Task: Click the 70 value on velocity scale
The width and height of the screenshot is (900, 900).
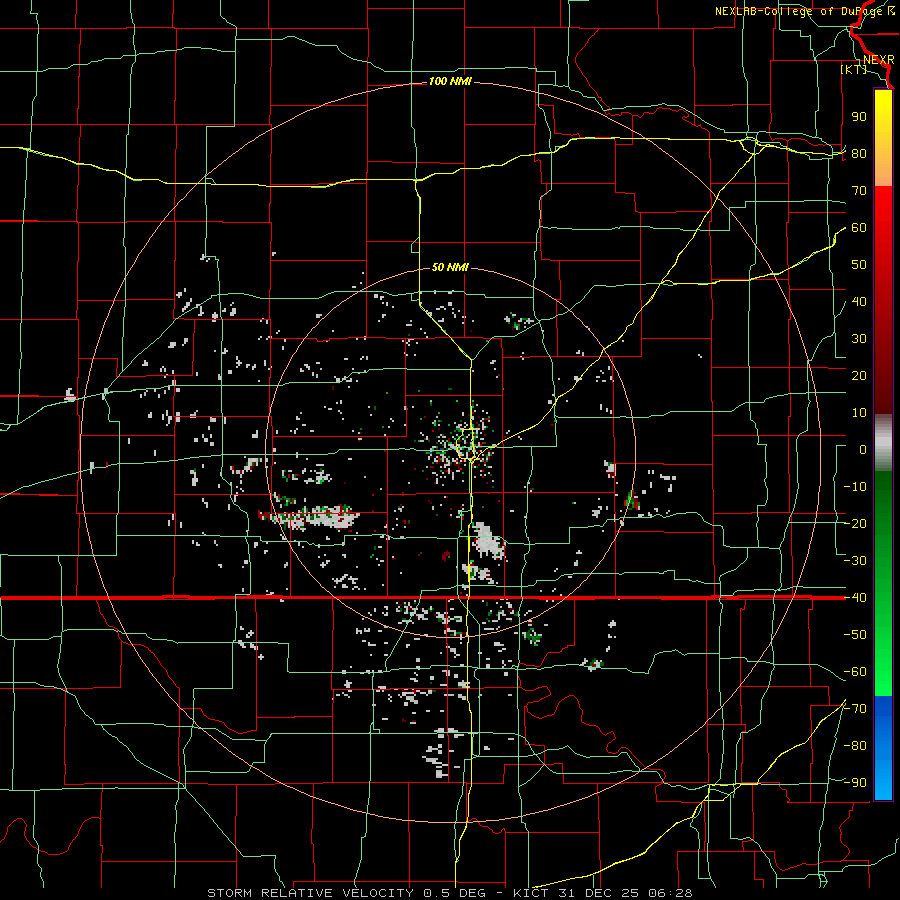Action: (859, 191)
